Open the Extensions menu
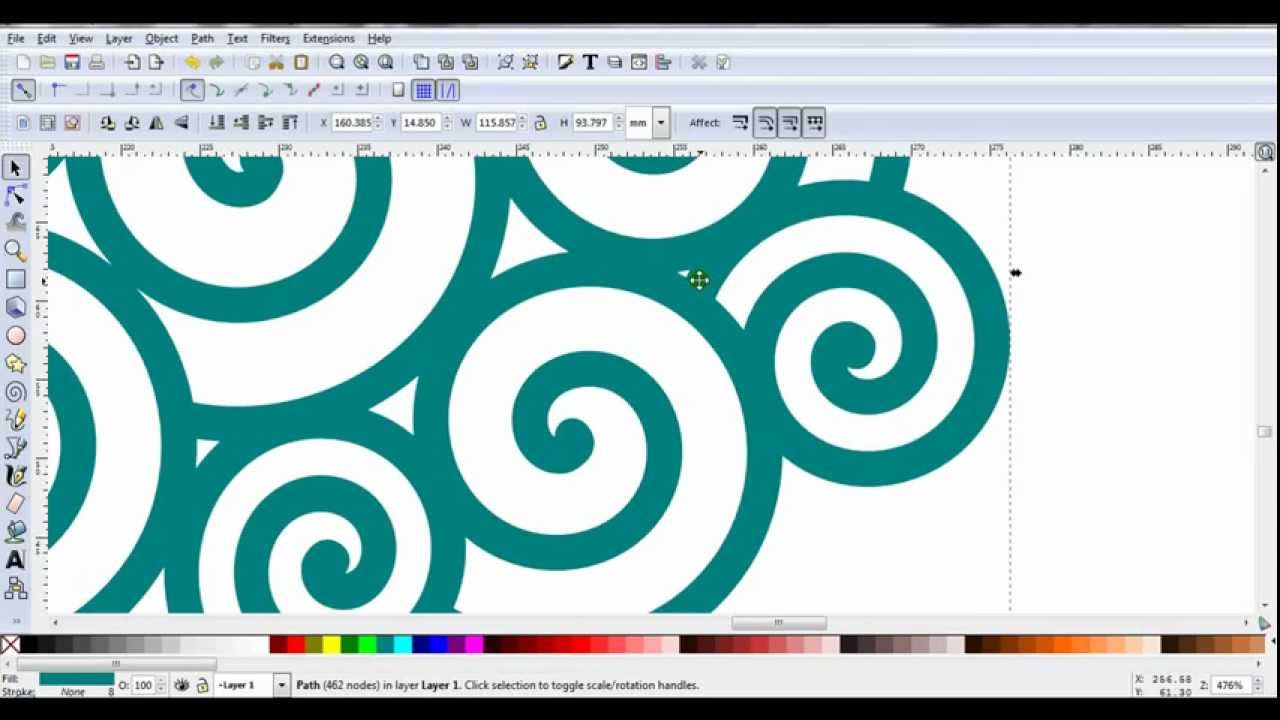Viewport: 1280px width, 720px height. [x=328, y=38]
